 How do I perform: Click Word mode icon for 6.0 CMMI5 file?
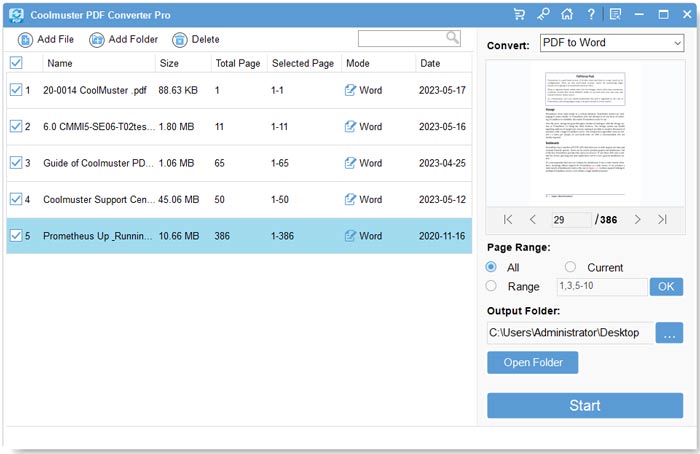[x=350, y=127]
